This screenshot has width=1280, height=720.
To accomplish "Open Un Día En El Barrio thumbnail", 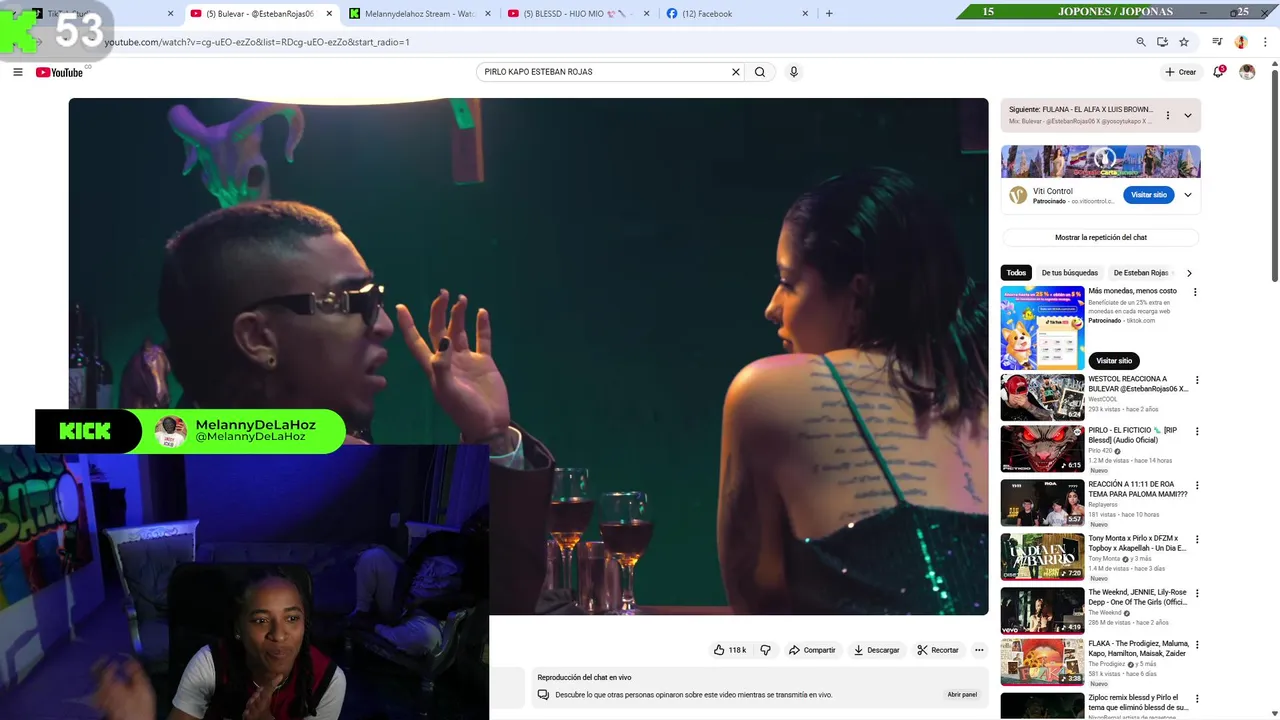I will 1043,557.
